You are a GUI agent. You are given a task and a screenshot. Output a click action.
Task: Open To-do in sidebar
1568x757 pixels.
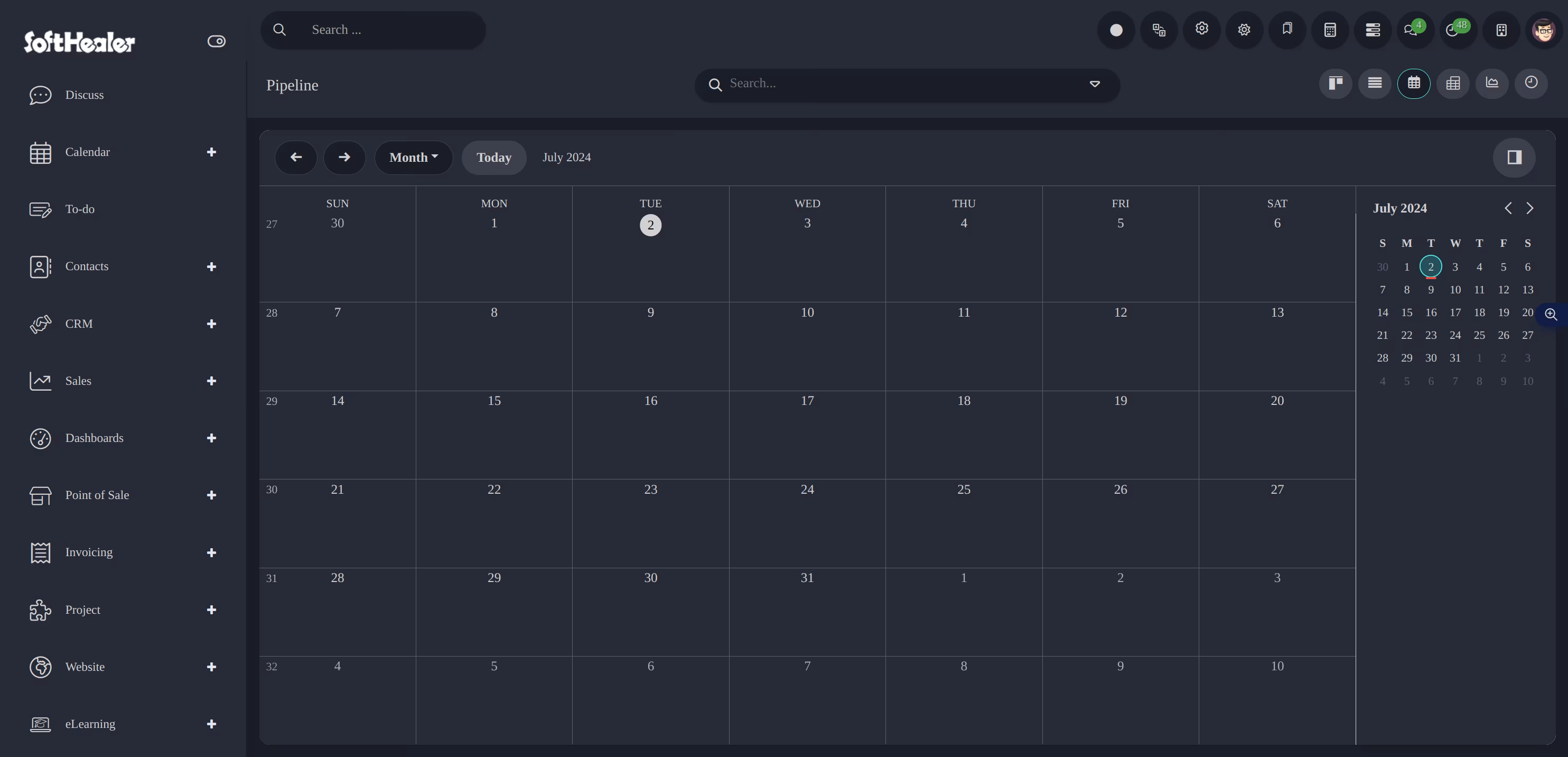(x=80, y=209)
